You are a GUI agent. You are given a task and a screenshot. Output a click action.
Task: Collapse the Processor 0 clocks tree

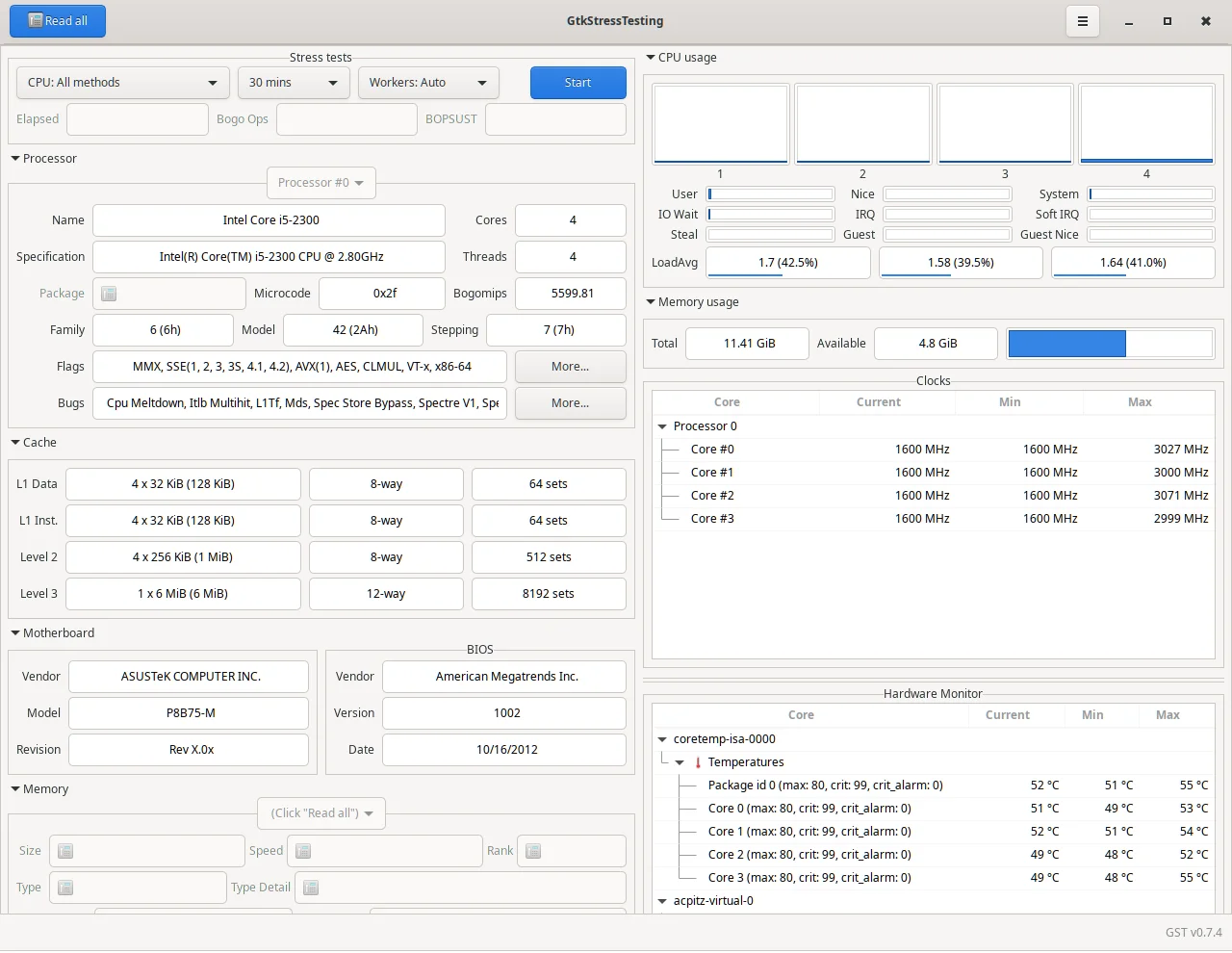point(662,426)
